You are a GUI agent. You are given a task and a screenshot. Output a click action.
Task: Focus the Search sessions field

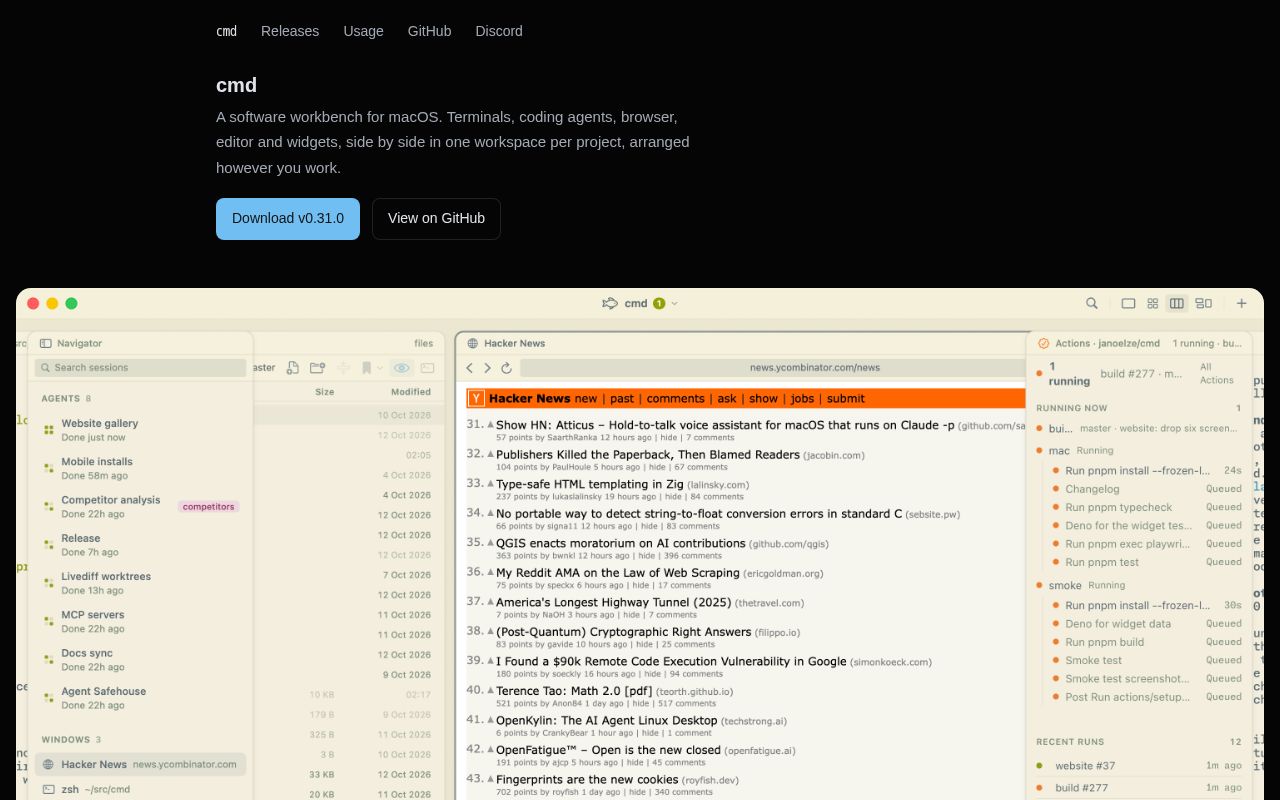[x=140, y=368]
